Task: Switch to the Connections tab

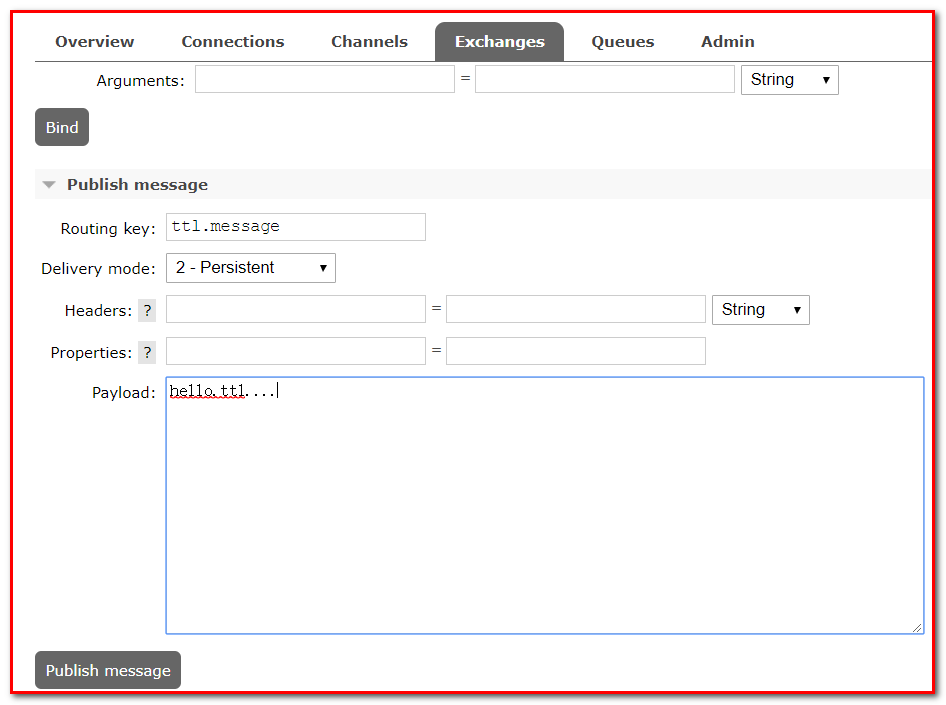Action: (x=233, y=42)
